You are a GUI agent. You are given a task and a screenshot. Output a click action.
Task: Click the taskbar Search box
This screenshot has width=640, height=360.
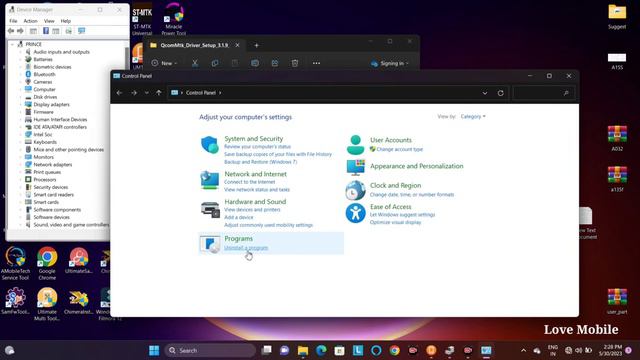pos(210,350)
